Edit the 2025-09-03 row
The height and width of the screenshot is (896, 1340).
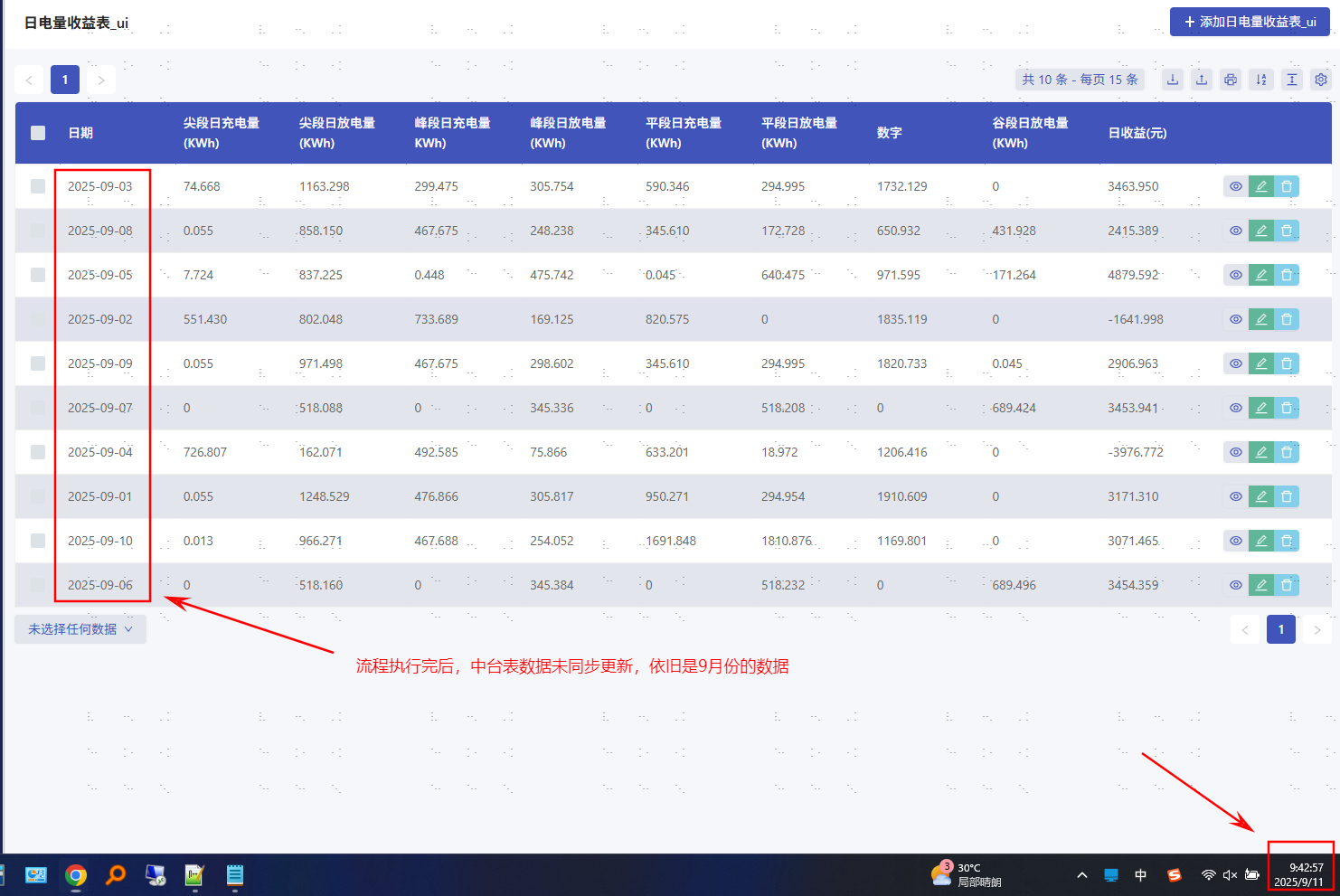[x=1261, y=186]
